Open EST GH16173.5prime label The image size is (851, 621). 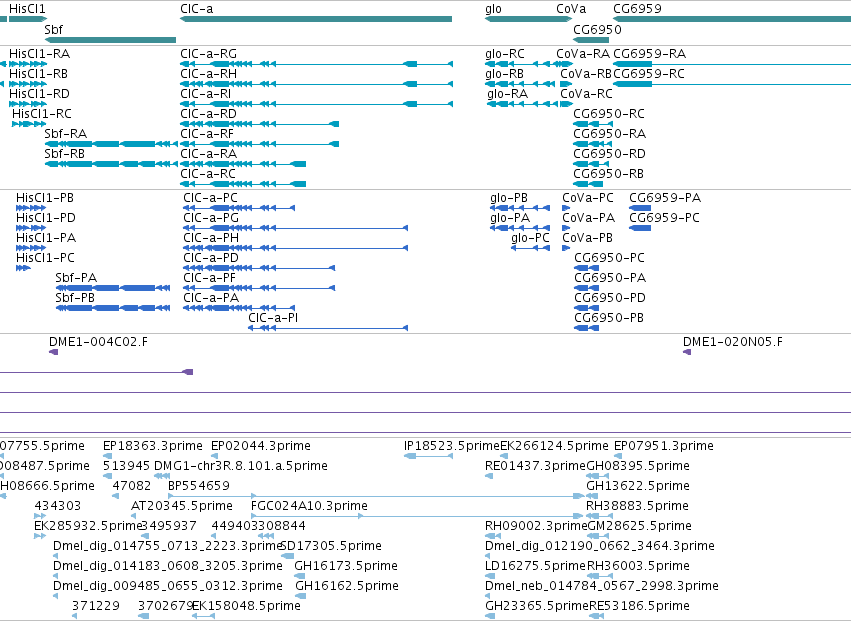(x=346, y=566)
